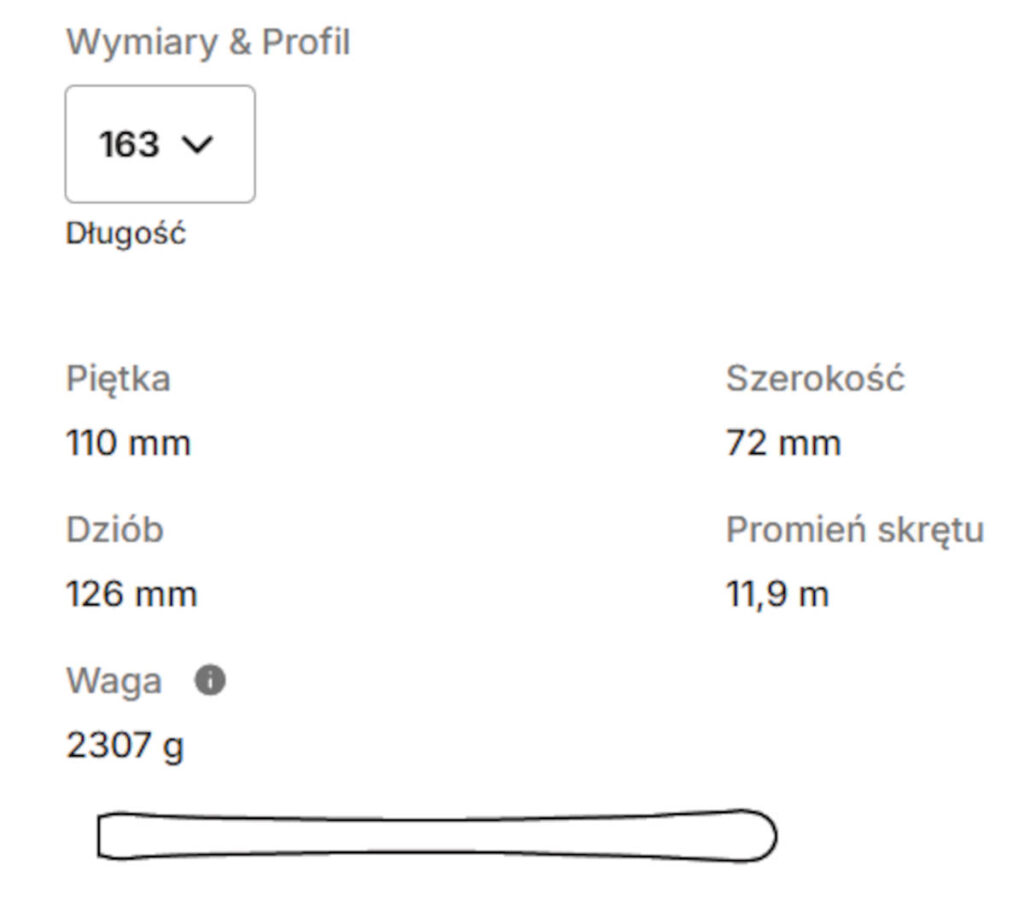Click the word Wymiary in the heading
Viewport: 1024px width, 919px height.
(127, 43)
